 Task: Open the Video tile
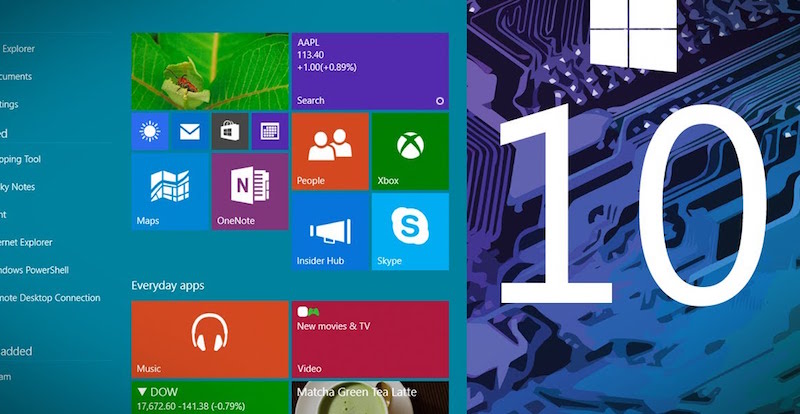(x=370, y=339)
